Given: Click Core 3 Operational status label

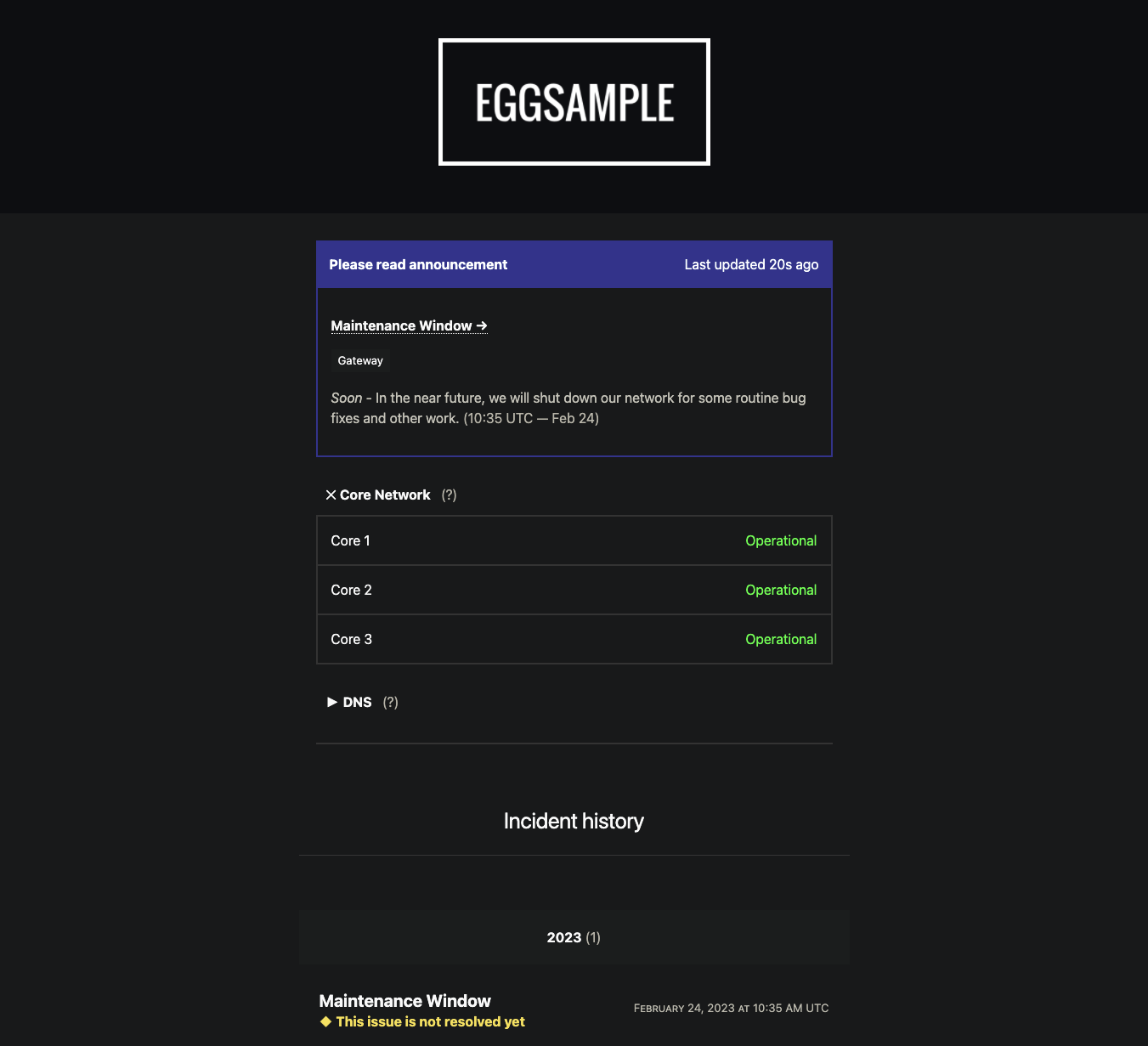Looking at the screenshot, I should 781,639.
